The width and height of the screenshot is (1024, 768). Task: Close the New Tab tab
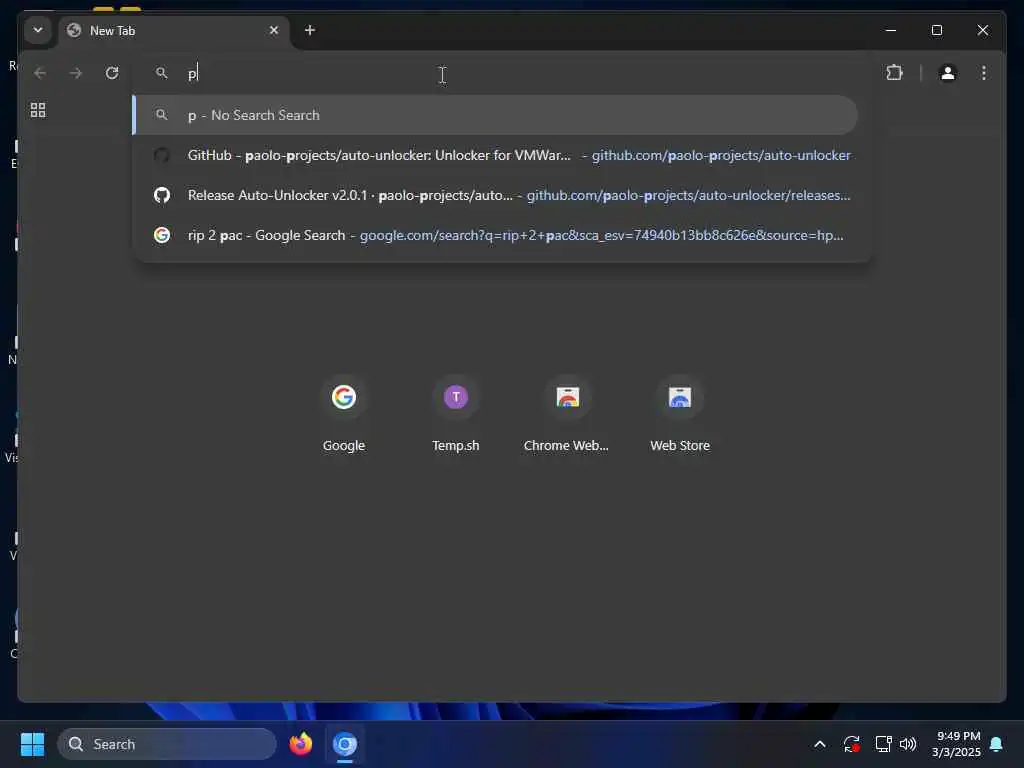(274, 31)
